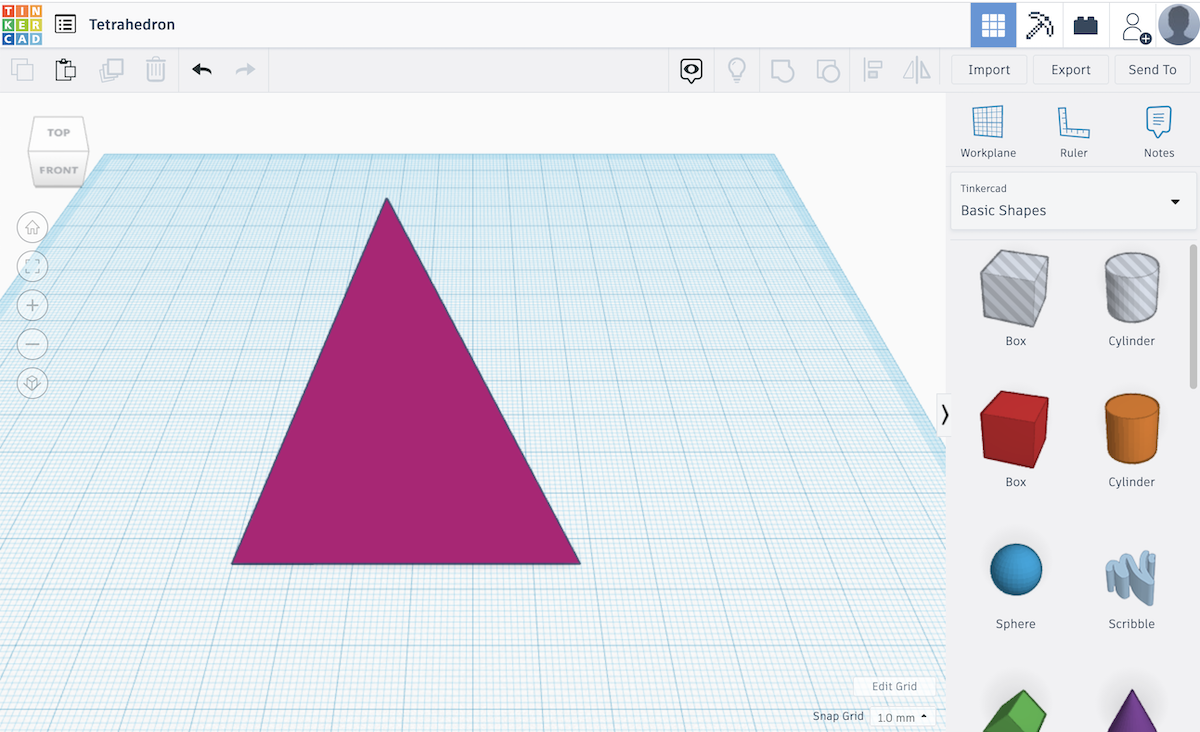
Task: Switch to 3D design grid view
Action: (993, 25)
